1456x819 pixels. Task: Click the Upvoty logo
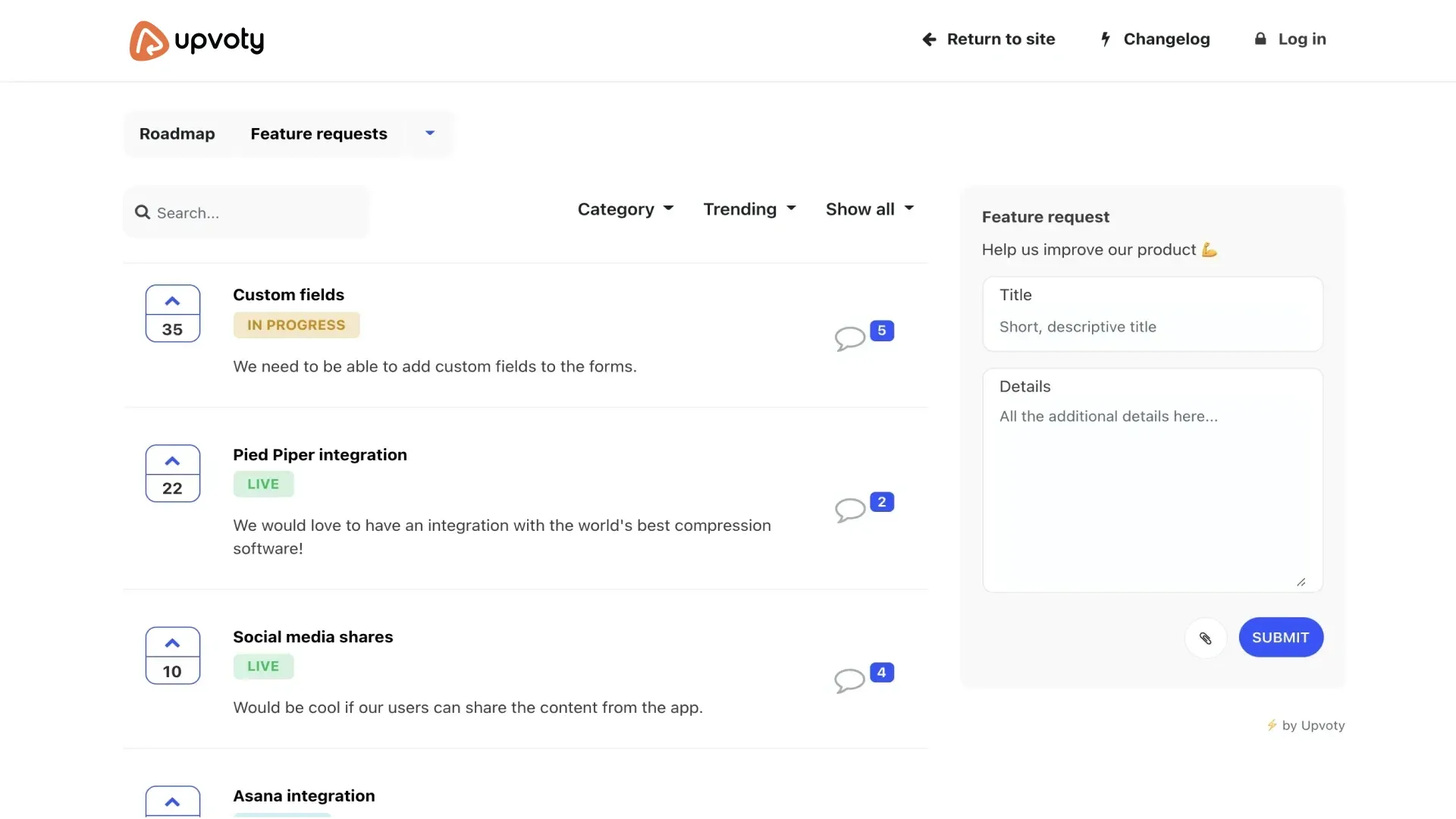[196, 40]
